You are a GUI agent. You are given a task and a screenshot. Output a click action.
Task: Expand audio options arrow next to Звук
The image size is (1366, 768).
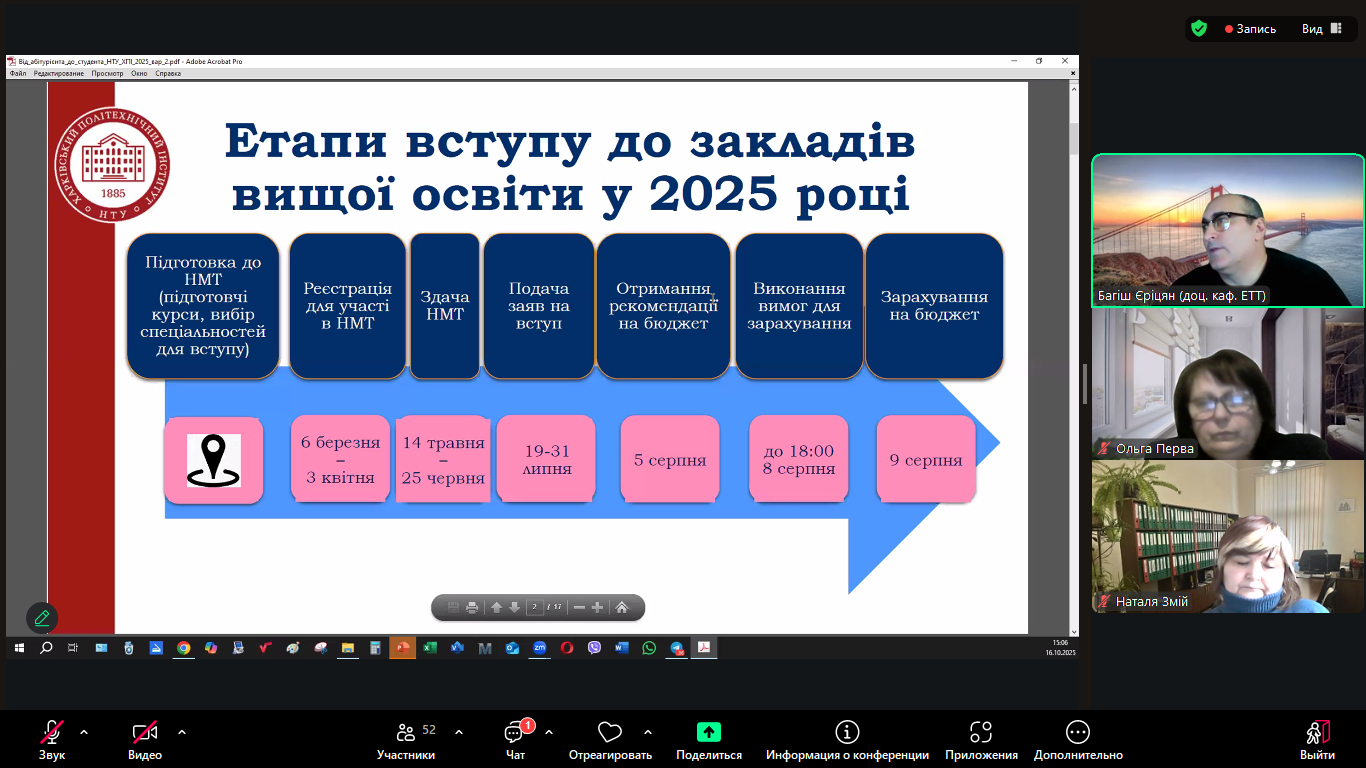pos(84,732)
